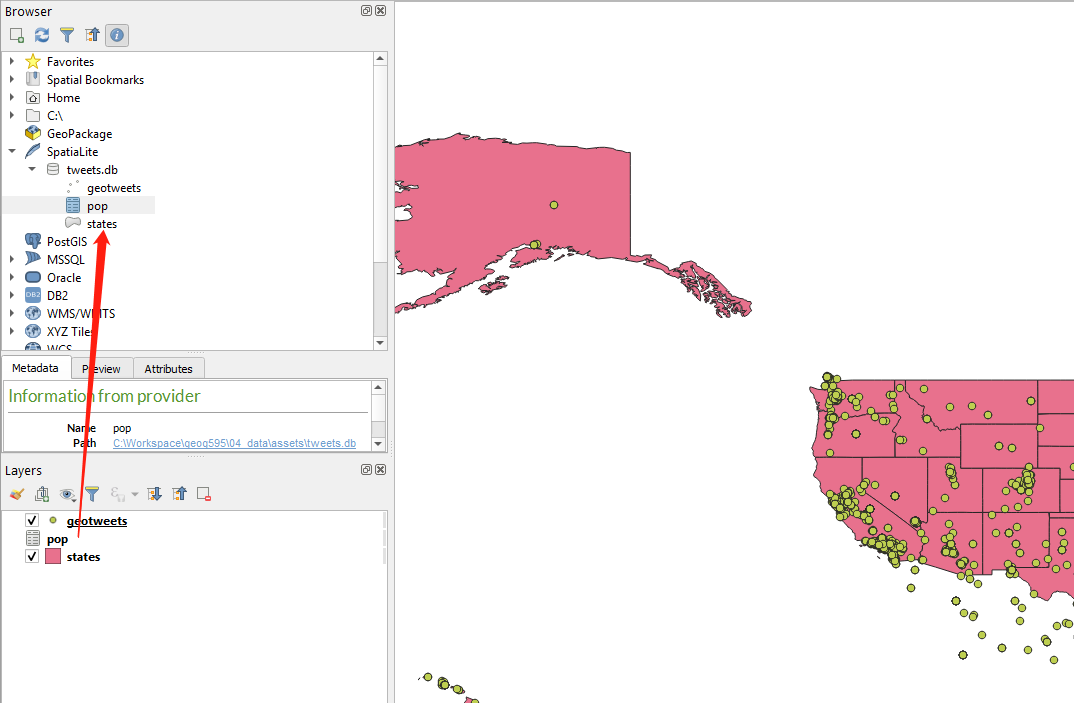Open the Attributes tab
The height and width of the screenshot is (703, 1074).
click(x=168, y=368)
